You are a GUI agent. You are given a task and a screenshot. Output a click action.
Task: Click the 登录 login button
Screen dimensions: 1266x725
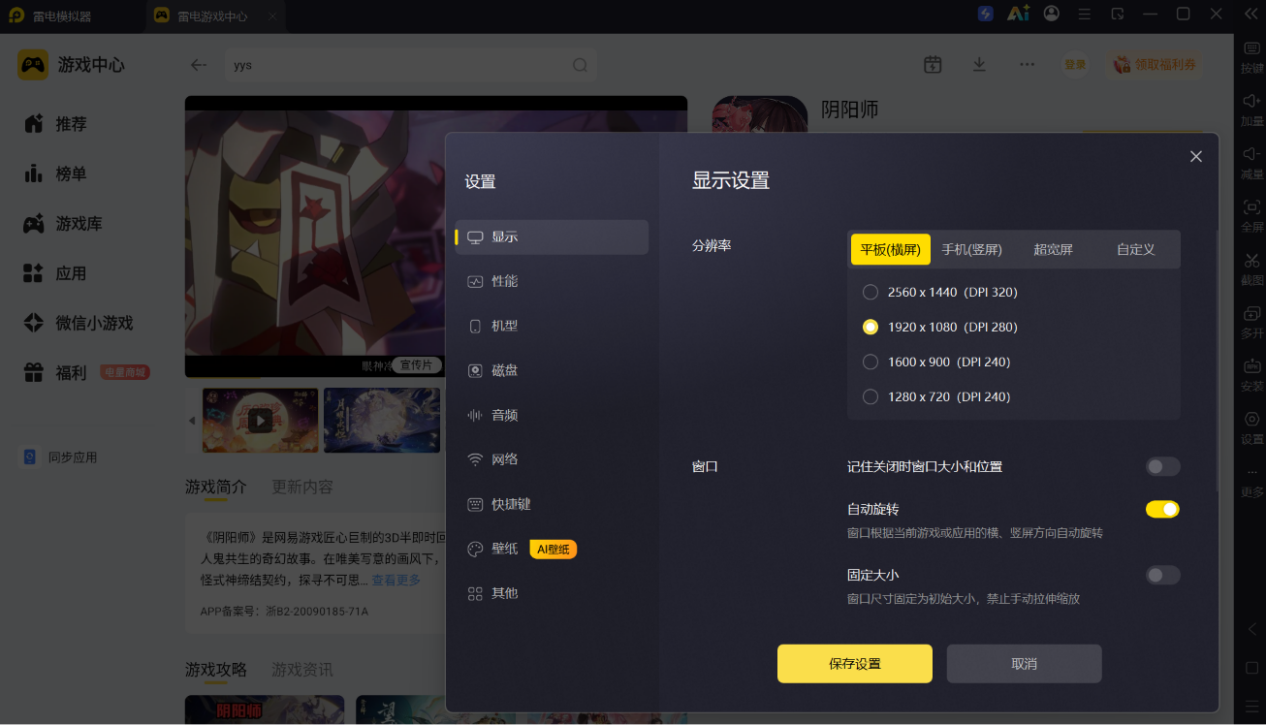pos(1075,64)
